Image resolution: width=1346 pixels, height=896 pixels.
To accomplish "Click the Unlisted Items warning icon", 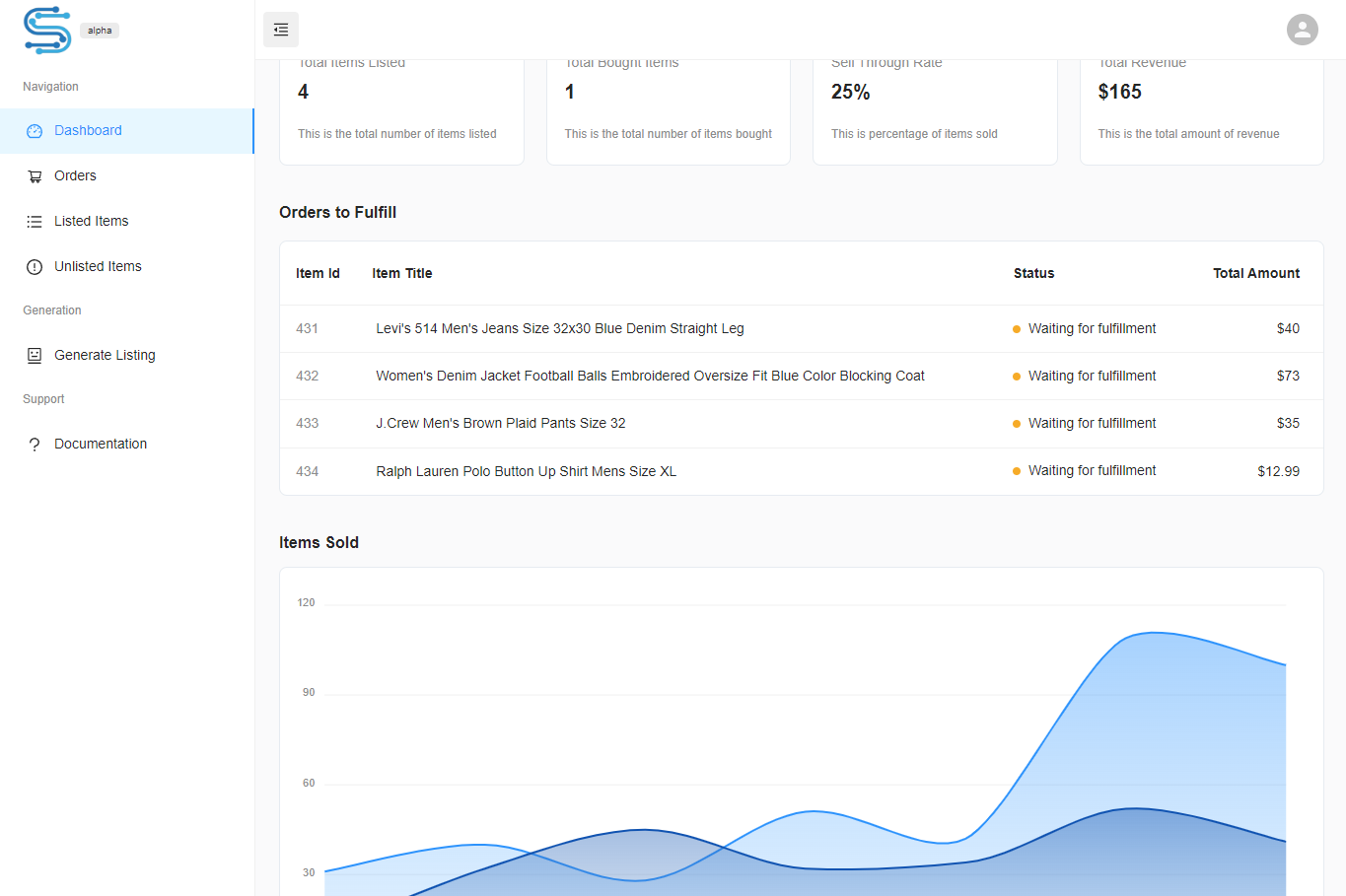I will pyautogui.click(x=35, y=267).
